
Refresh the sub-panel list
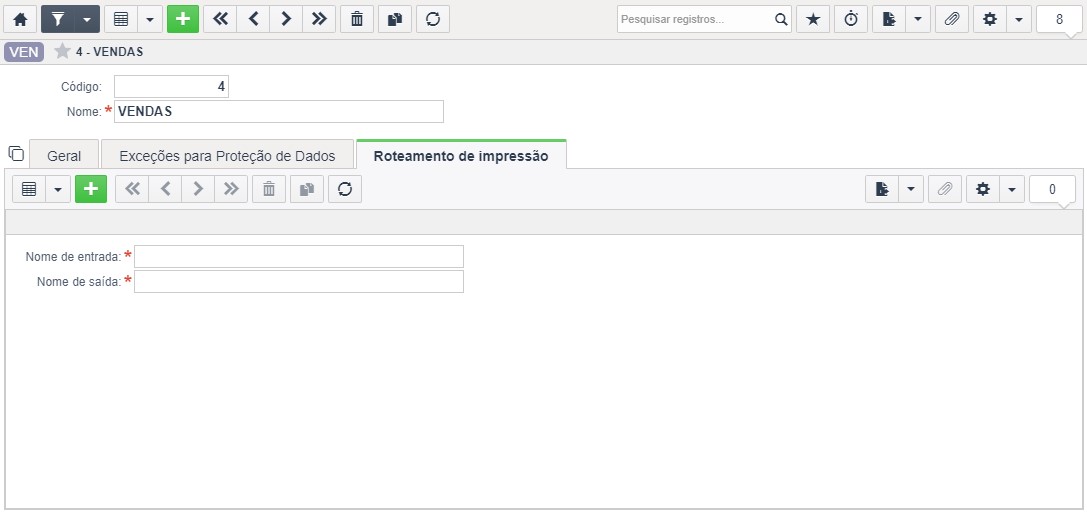[x=345, y=189]
